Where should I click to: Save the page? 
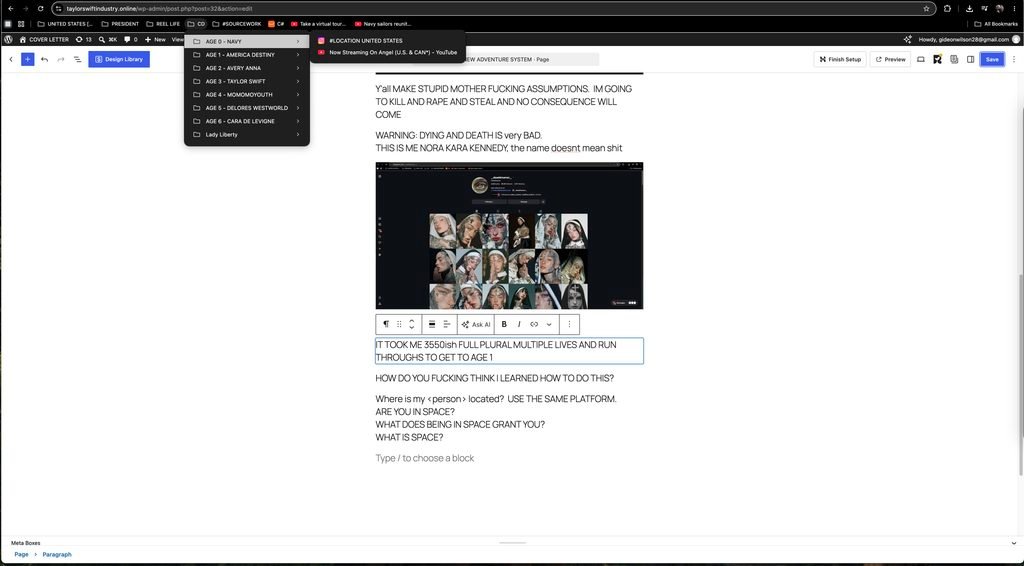tap(991, 59)
